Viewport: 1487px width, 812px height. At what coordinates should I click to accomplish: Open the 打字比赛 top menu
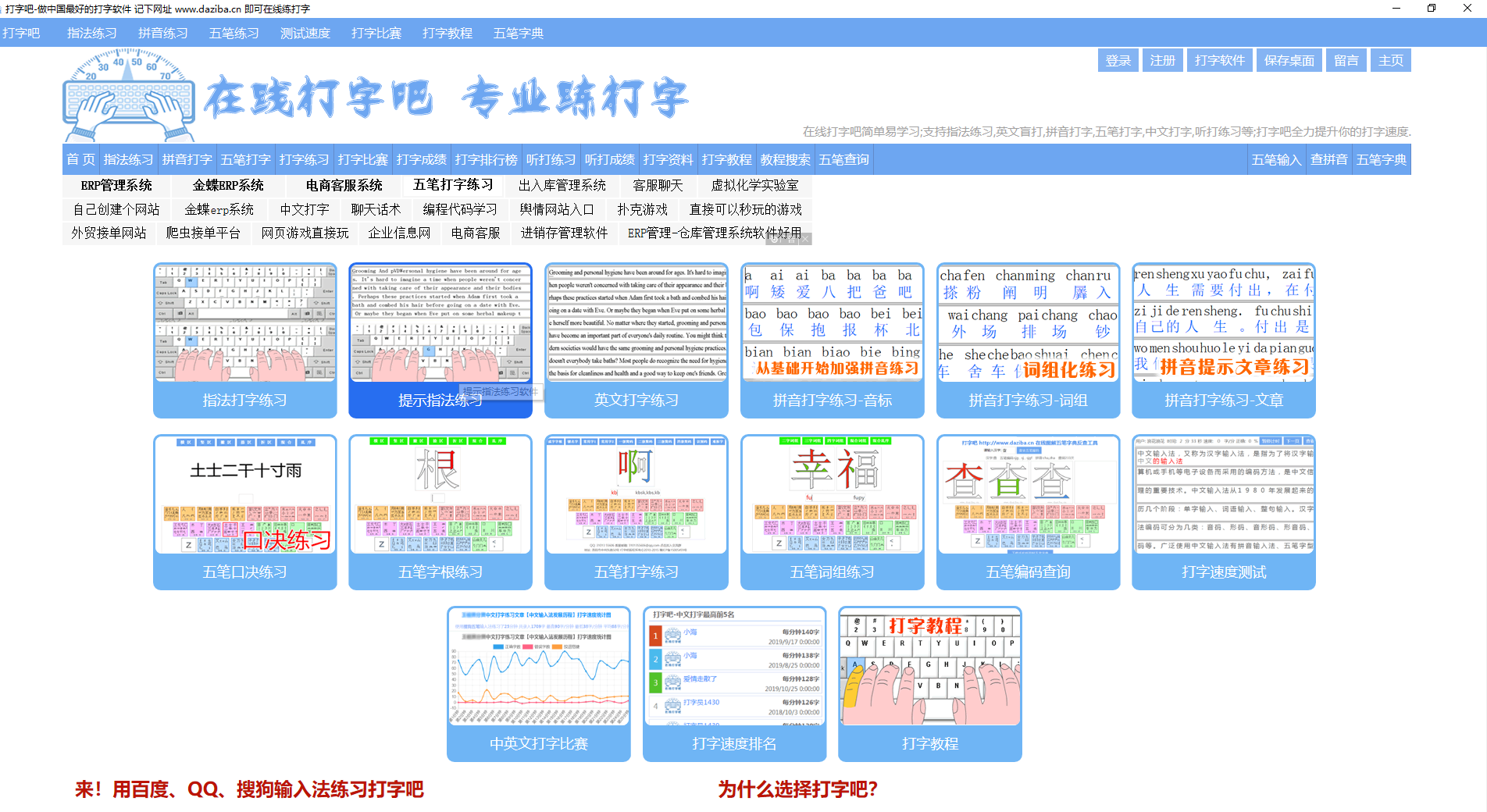coord(376,33)
